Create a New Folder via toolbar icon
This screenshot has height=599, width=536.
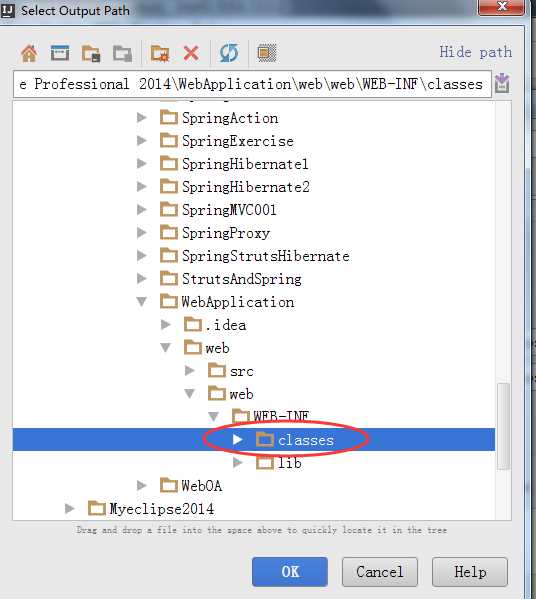(160, 53)
